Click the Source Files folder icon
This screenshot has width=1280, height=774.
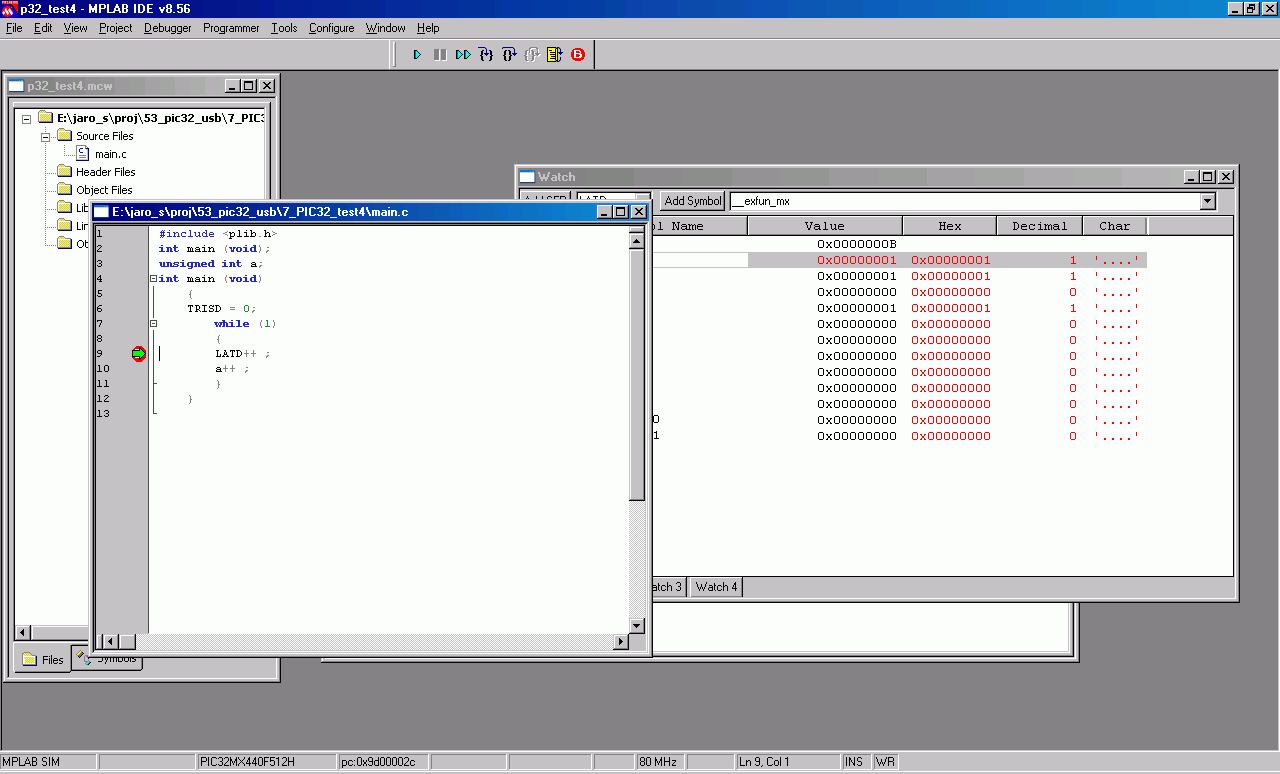(65, 136)
